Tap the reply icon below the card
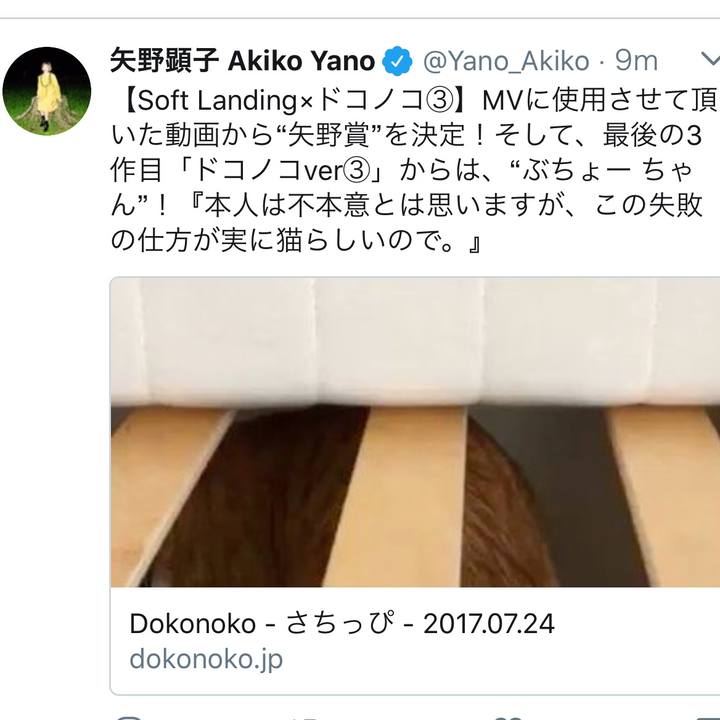Screen dimensions: 720x720 [x=129, y=717]
